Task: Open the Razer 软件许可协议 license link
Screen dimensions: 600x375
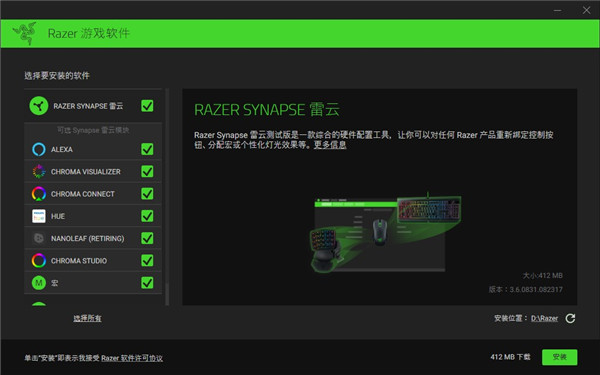Action: (x=132, y=358)
